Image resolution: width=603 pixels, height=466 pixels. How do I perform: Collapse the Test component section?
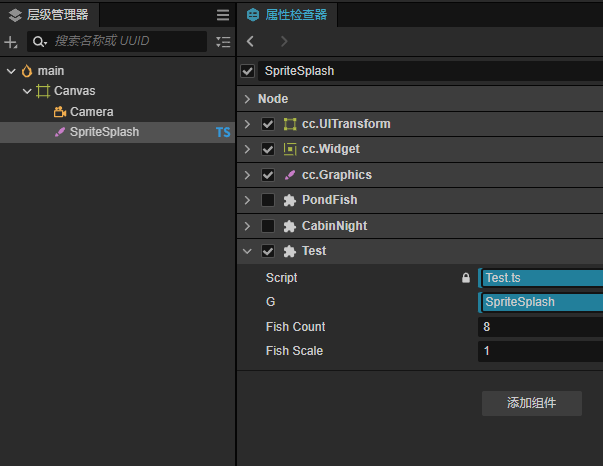tap(247, 251)
